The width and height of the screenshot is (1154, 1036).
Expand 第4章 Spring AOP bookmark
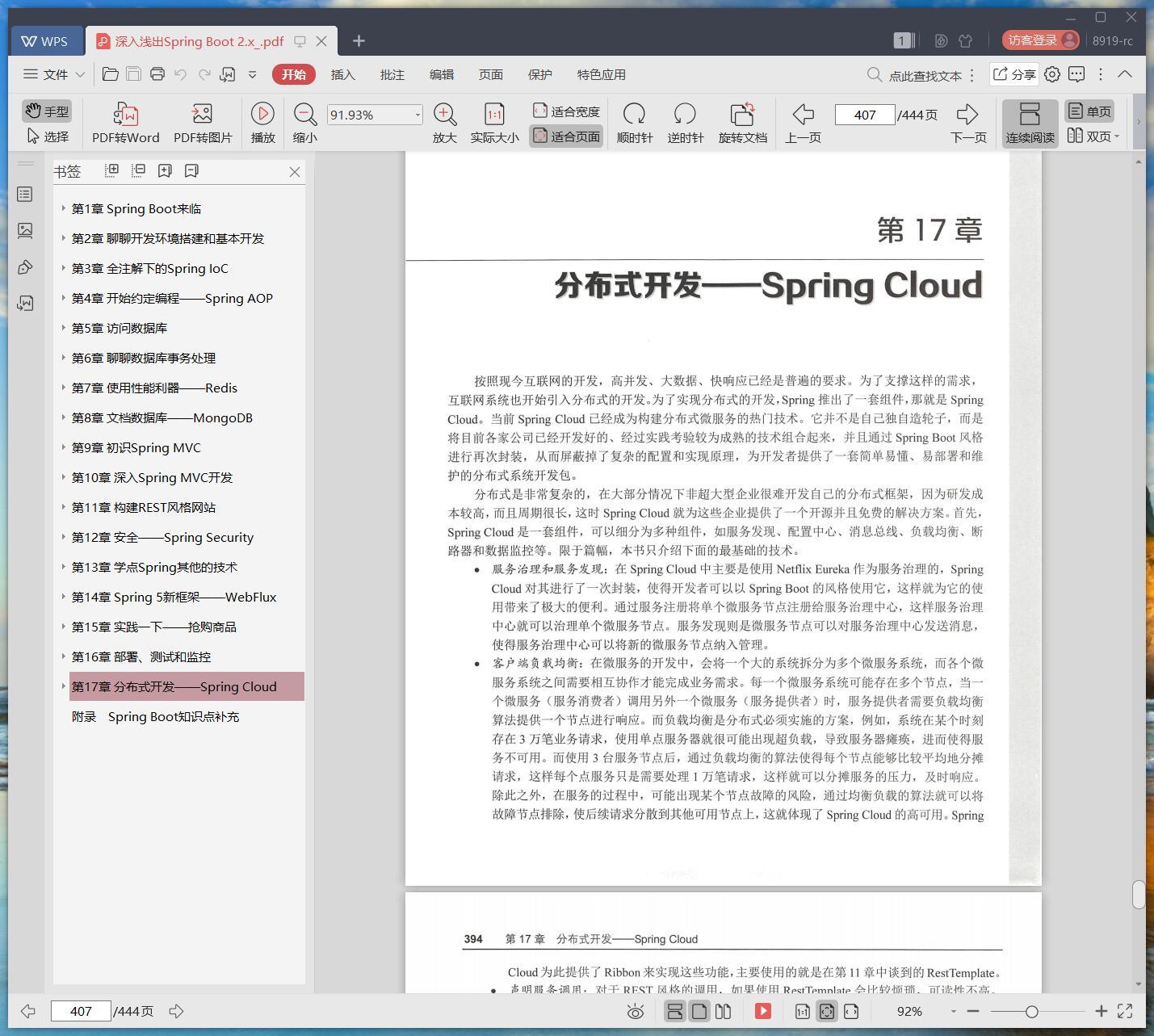coord(63,298)
